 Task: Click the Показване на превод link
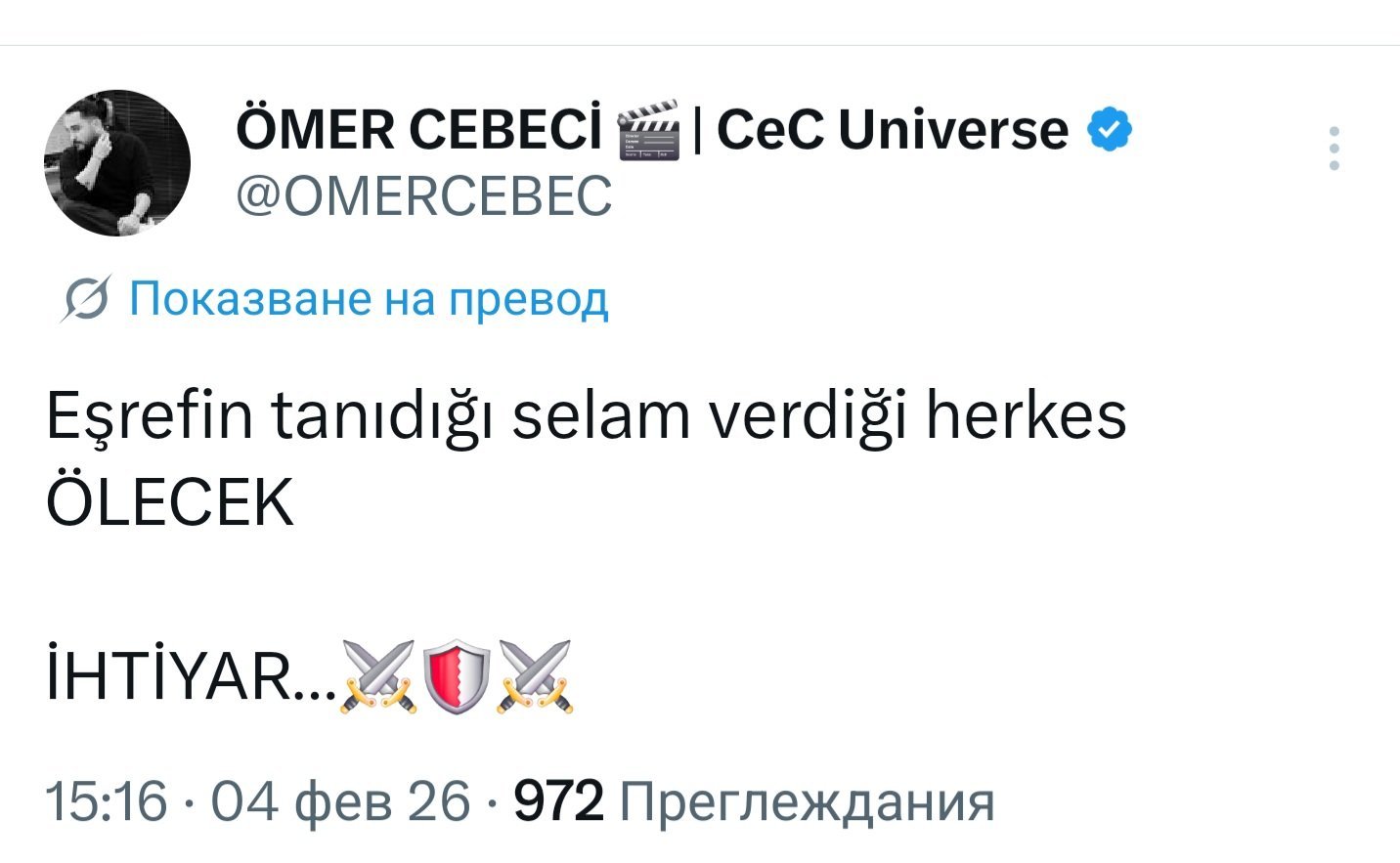[x=369, y=298]
